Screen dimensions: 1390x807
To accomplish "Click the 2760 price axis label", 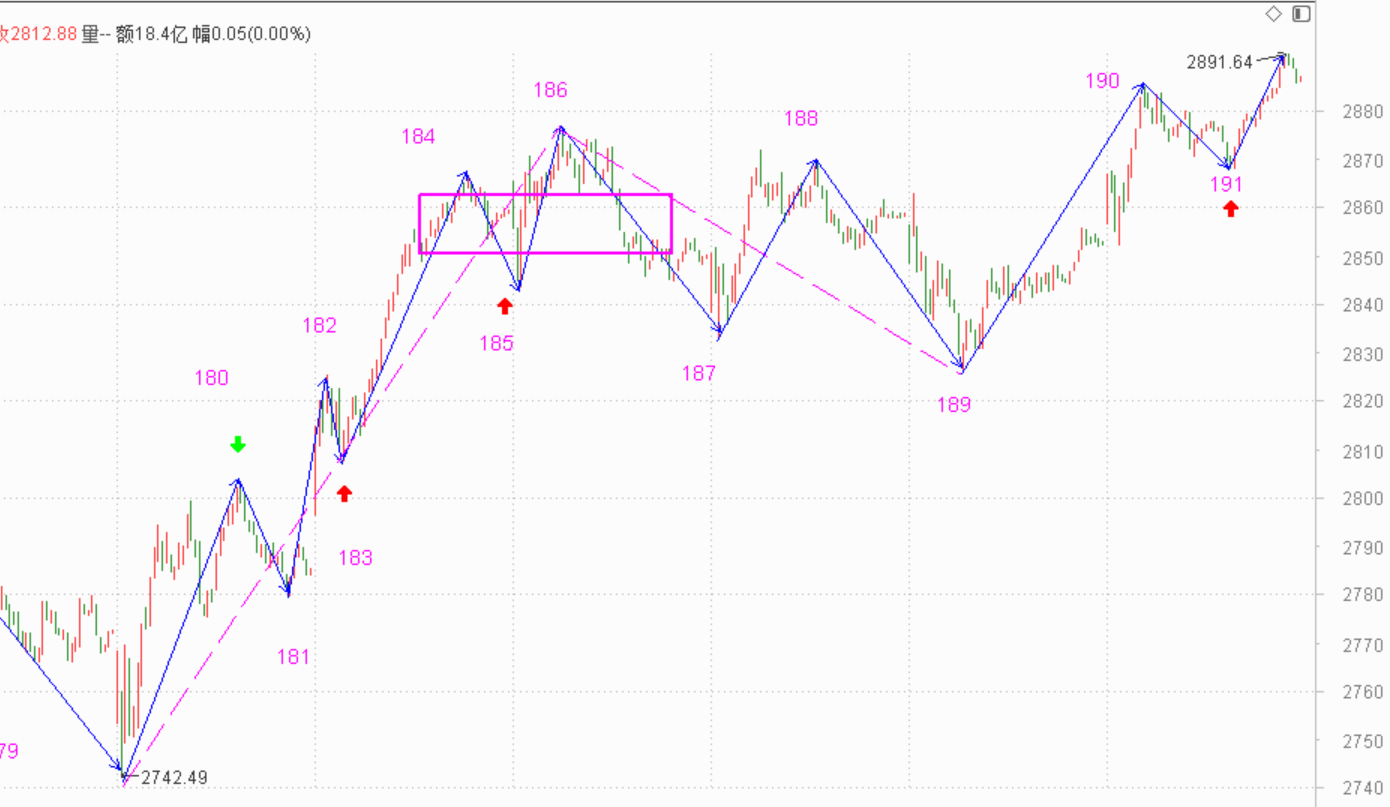I will [1363, 693].
